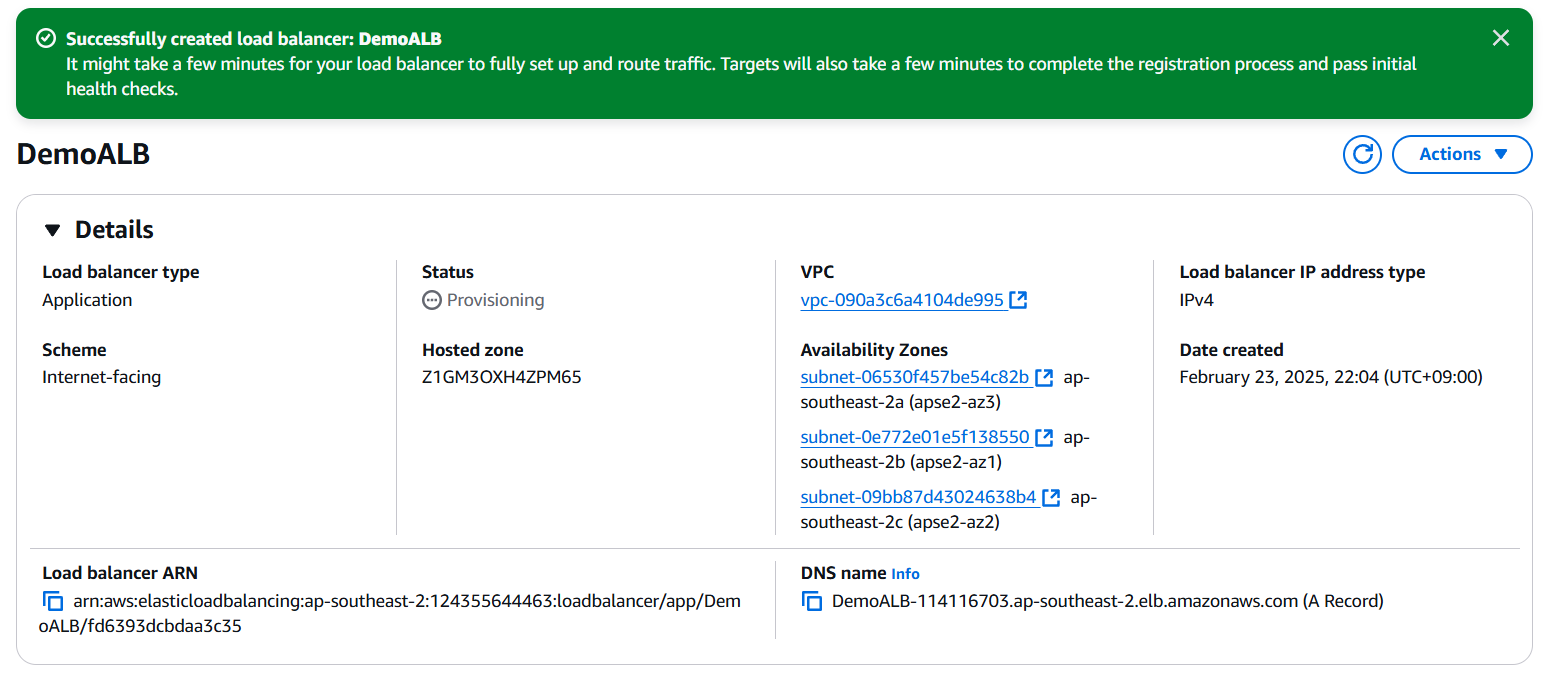
Task: Click external link icon beside subnet-06530f457be54c82b
Action: click(x=1044, y=377)
